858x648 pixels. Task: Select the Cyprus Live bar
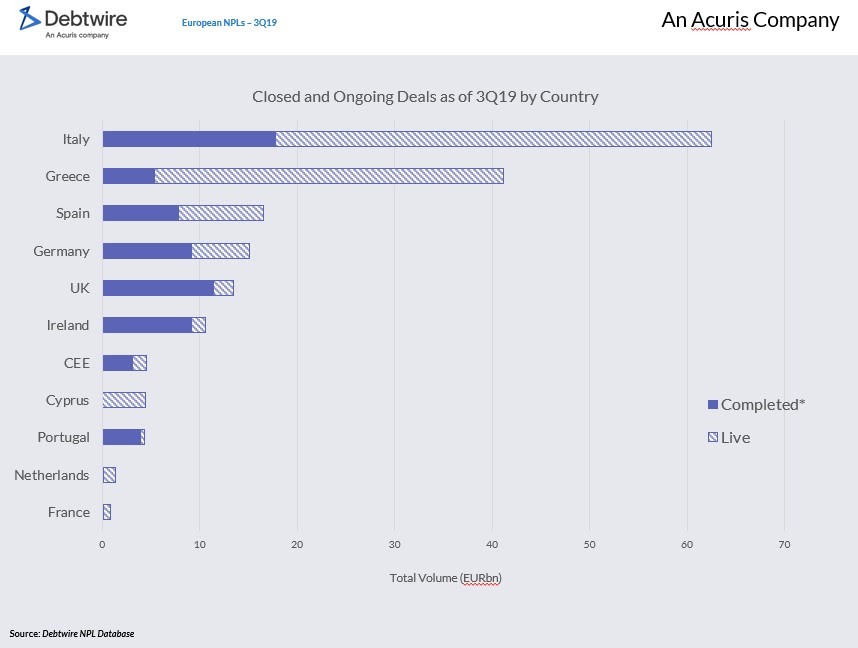[x=124, y=400]
